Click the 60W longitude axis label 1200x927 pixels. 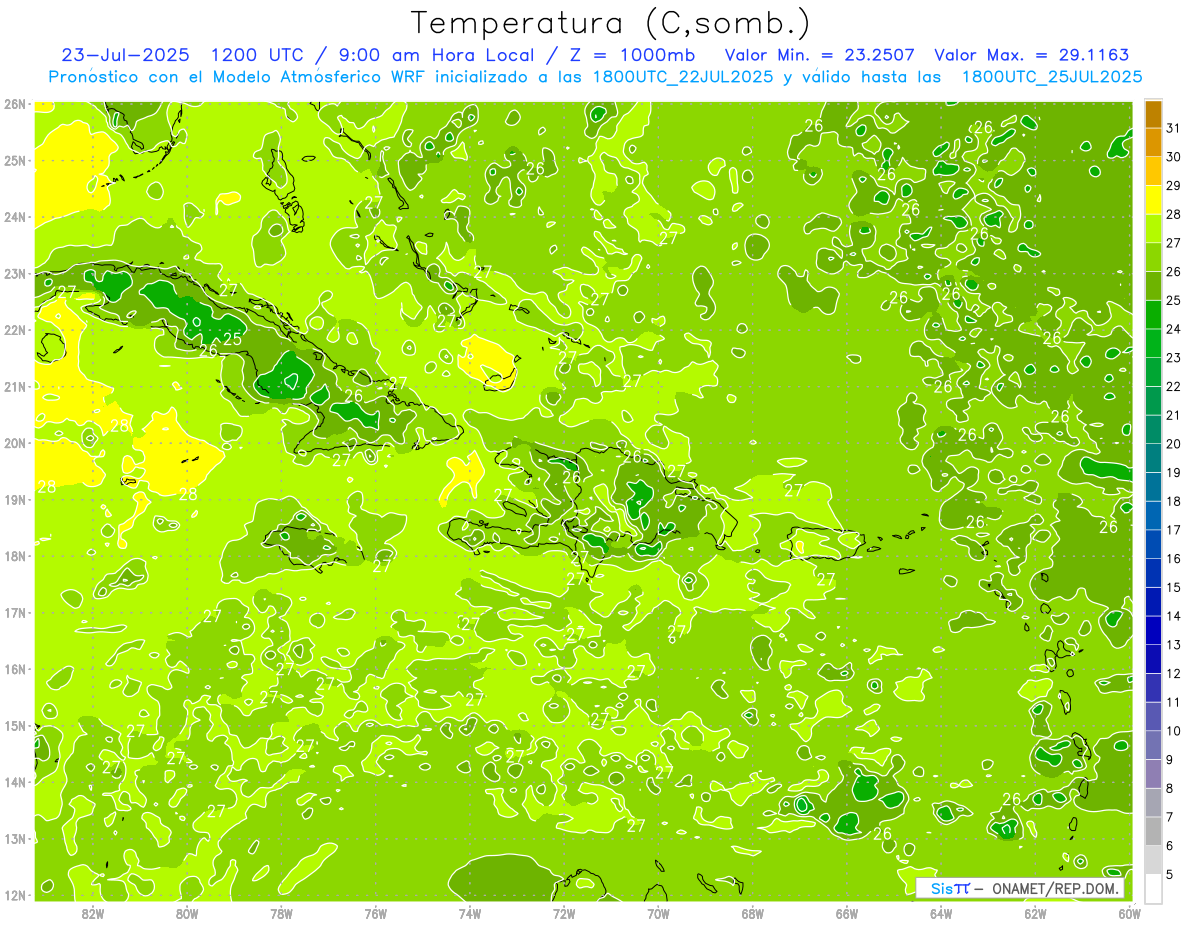click(x=1129, y=913)
